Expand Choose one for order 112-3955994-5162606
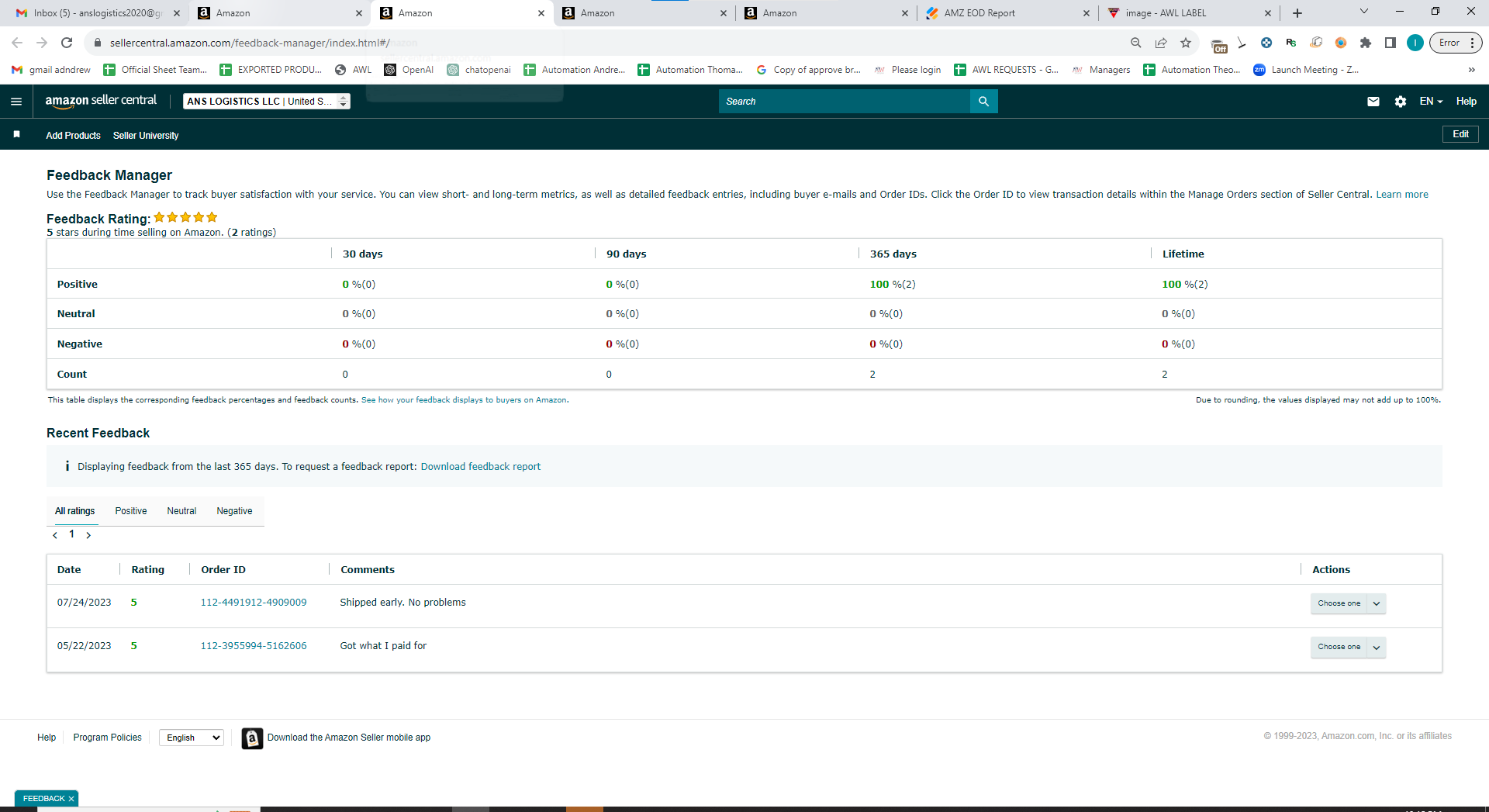The height and width of the screenshot is (812, 1489). [x=1348, y=647]
